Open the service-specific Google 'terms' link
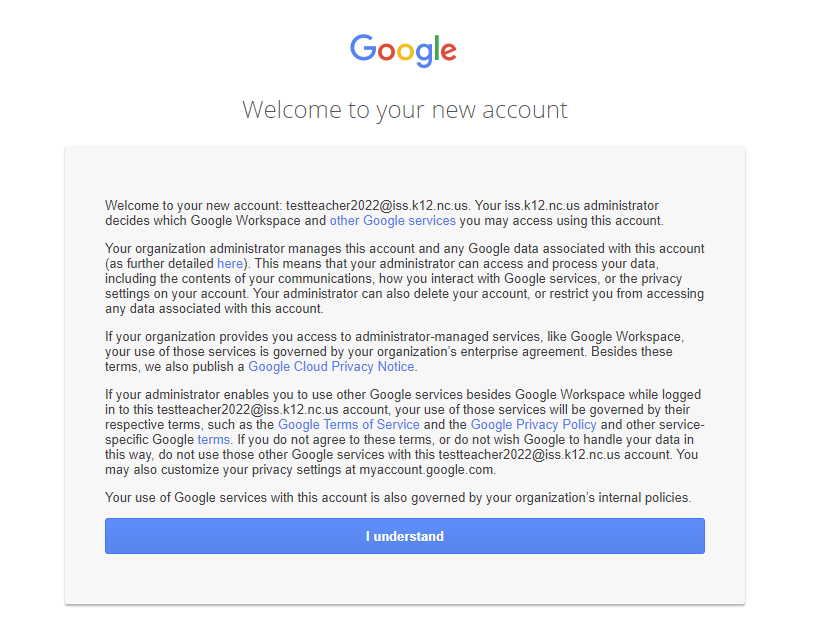Viewport: 821px width, 626px height. [x=214, y=440]
